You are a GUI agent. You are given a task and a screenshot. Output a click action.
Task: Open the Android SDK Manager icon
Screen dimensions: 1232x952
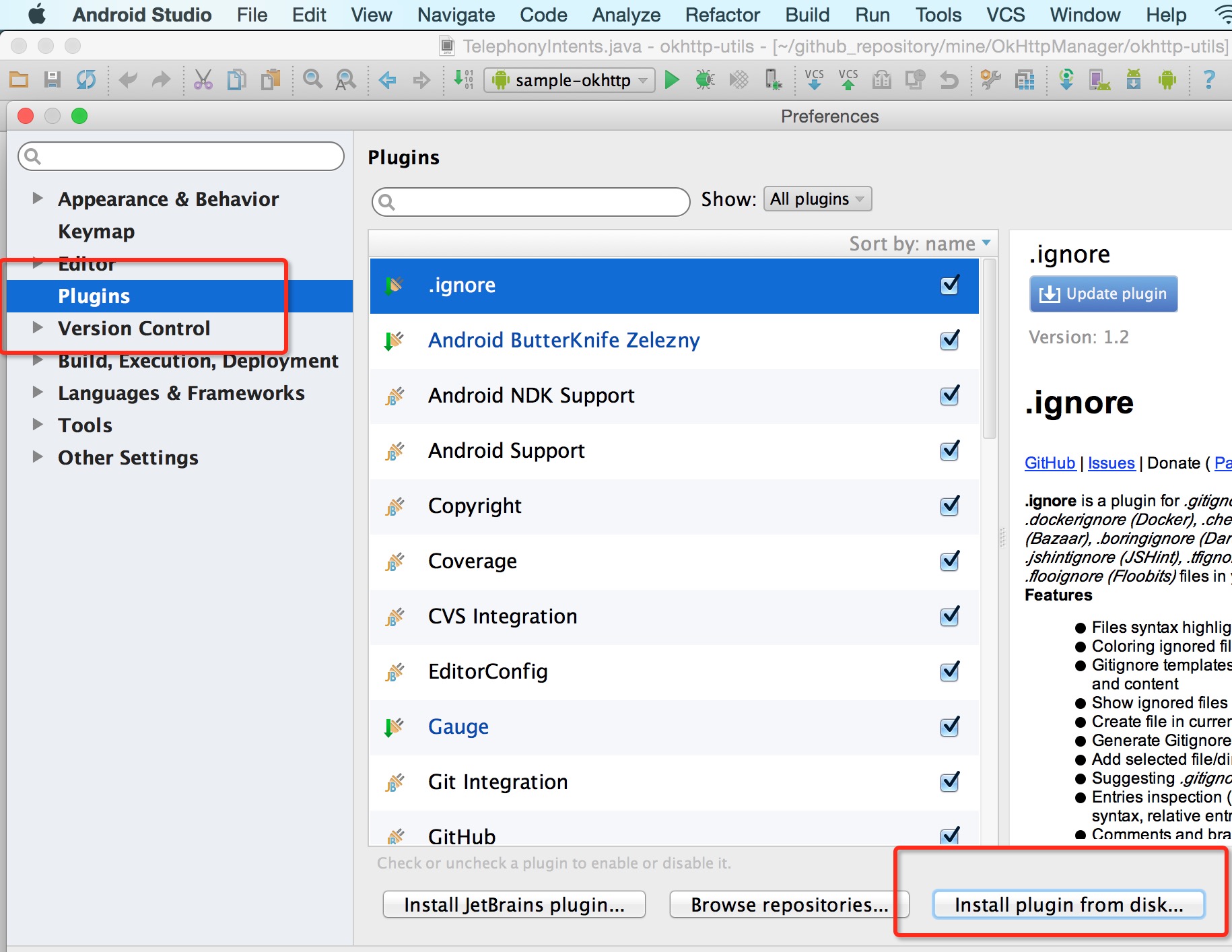(x=1134, y=80)
